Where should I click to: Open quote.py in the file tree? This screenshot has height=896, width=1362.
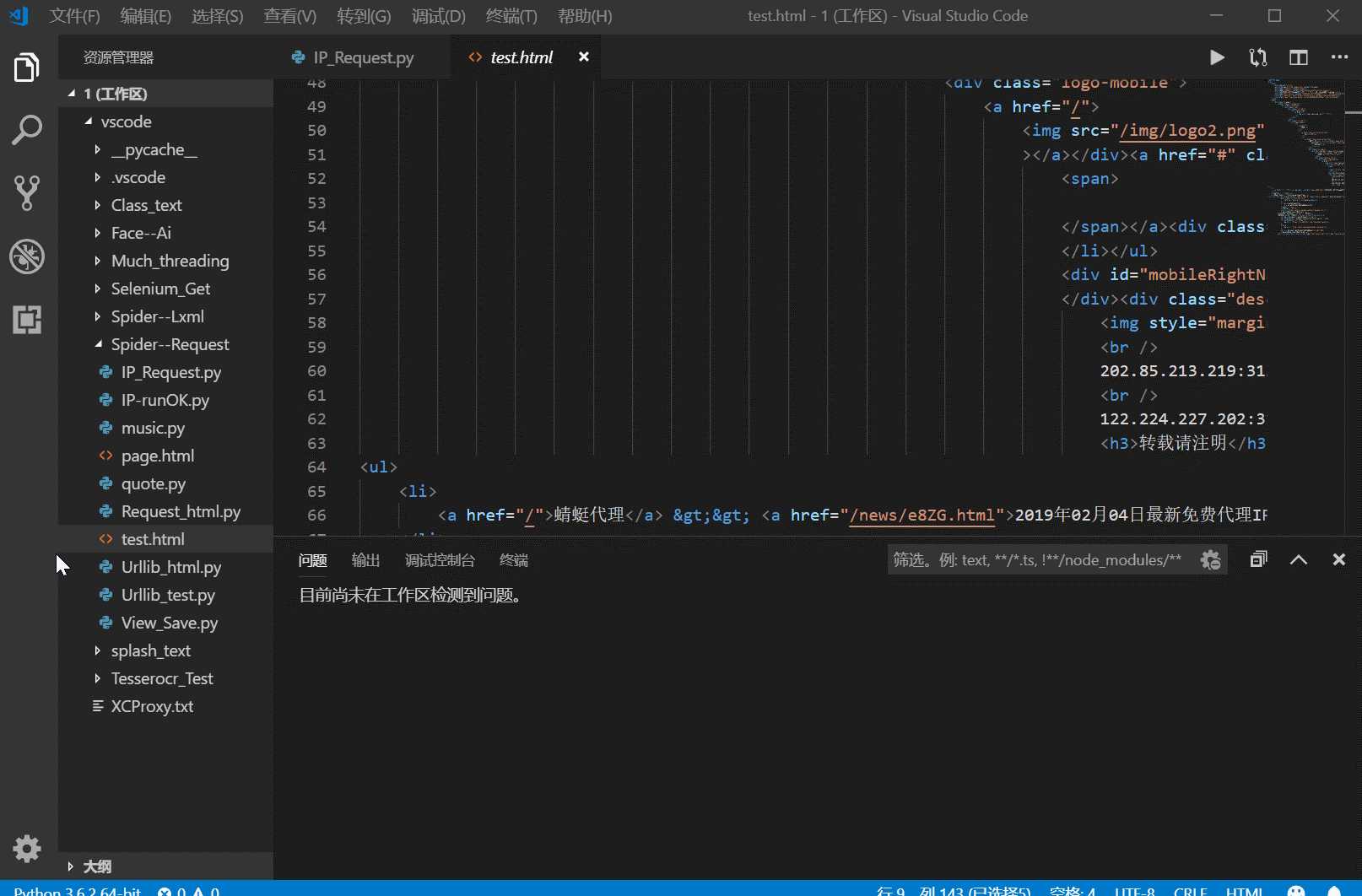(165, 483)
